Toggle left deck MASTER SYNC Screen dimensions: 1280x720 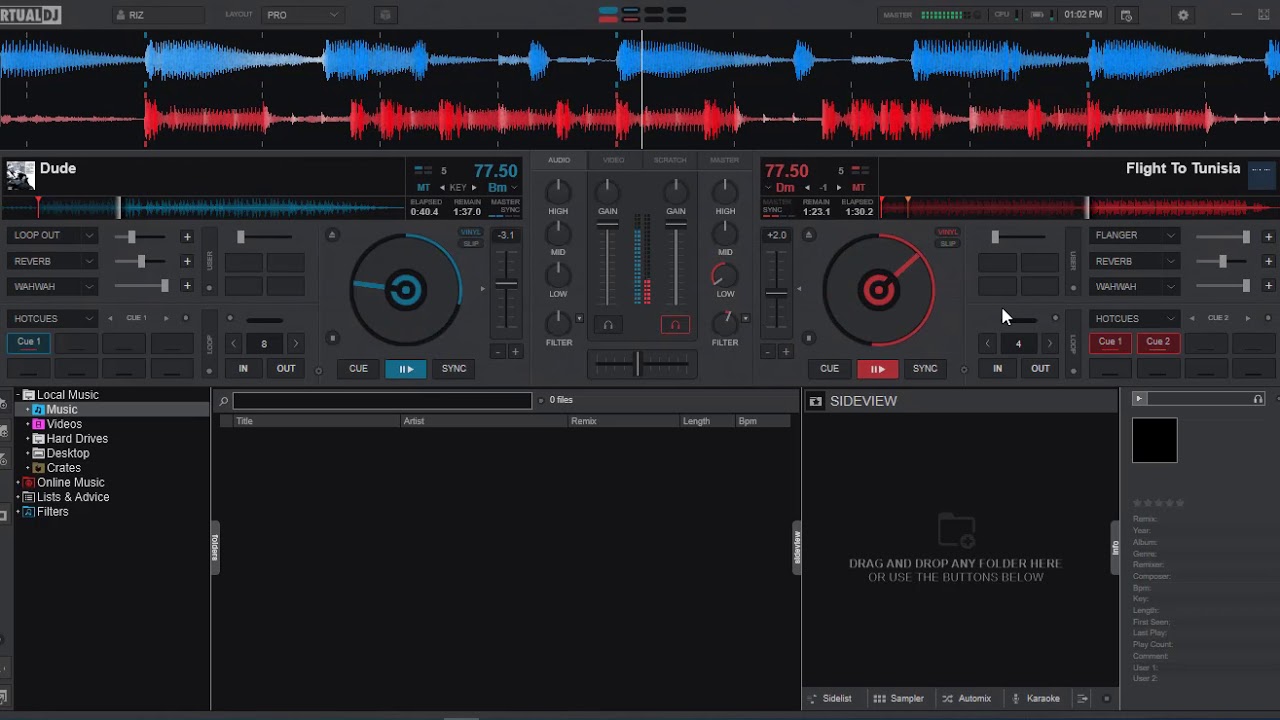(505, 206)
